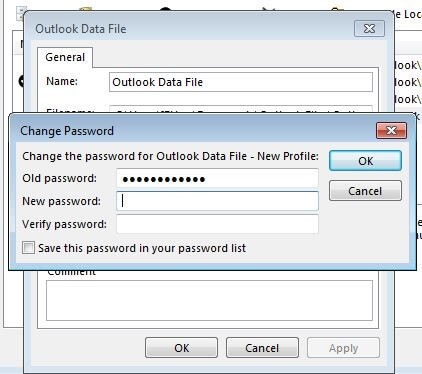Click Cancel at bottom of Outlook Data File dialog
This screenshot has width=422, height=374.
(x=262, y=348)
